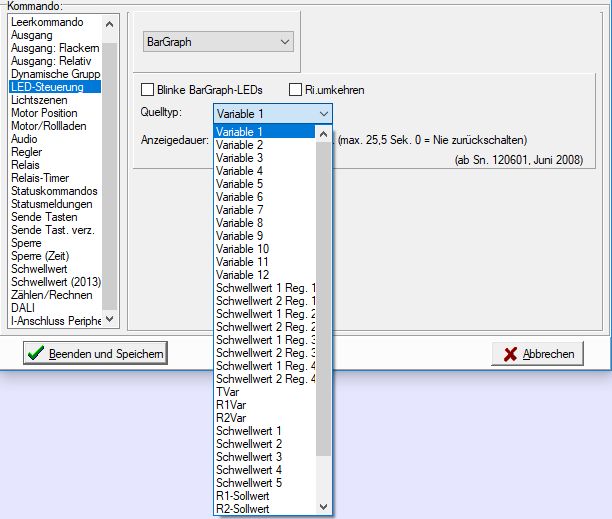The height and width of the screenshot is (519, 612).
Task: Click the green checkmark on Beenden und Speichern
Action: pyautogui.click(x=36, y=353)
